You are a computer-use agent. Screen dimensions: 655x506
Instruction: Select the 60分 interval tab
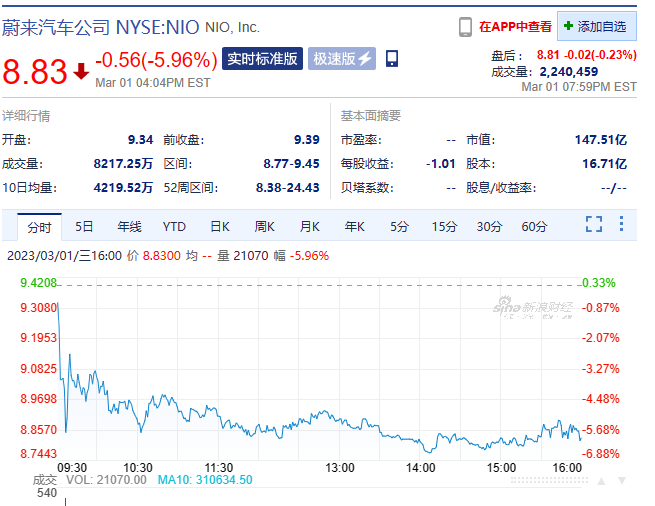(x=534, y=226)
